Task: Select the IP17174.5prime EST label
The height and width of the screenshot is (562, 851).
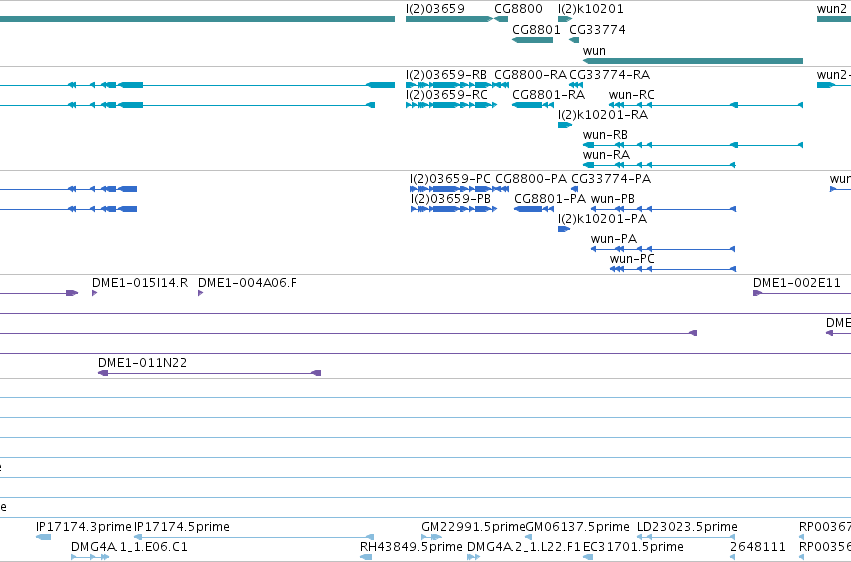Action: click(182, 527)
